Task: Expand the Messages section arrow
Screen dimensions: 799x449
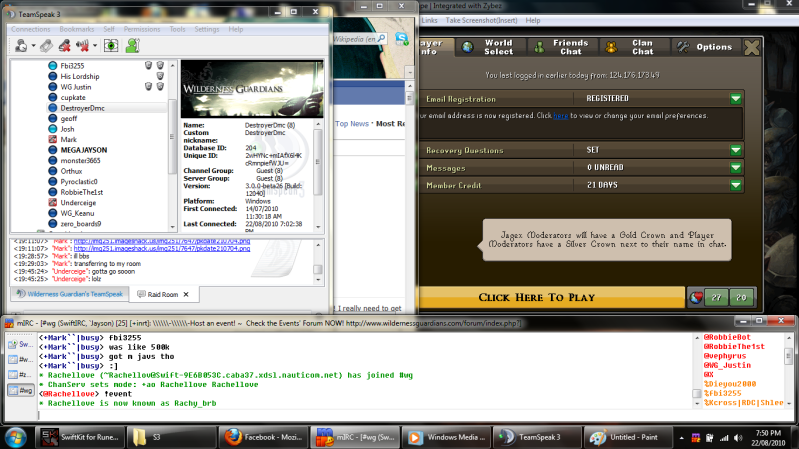Action: (x=735, y=167)
